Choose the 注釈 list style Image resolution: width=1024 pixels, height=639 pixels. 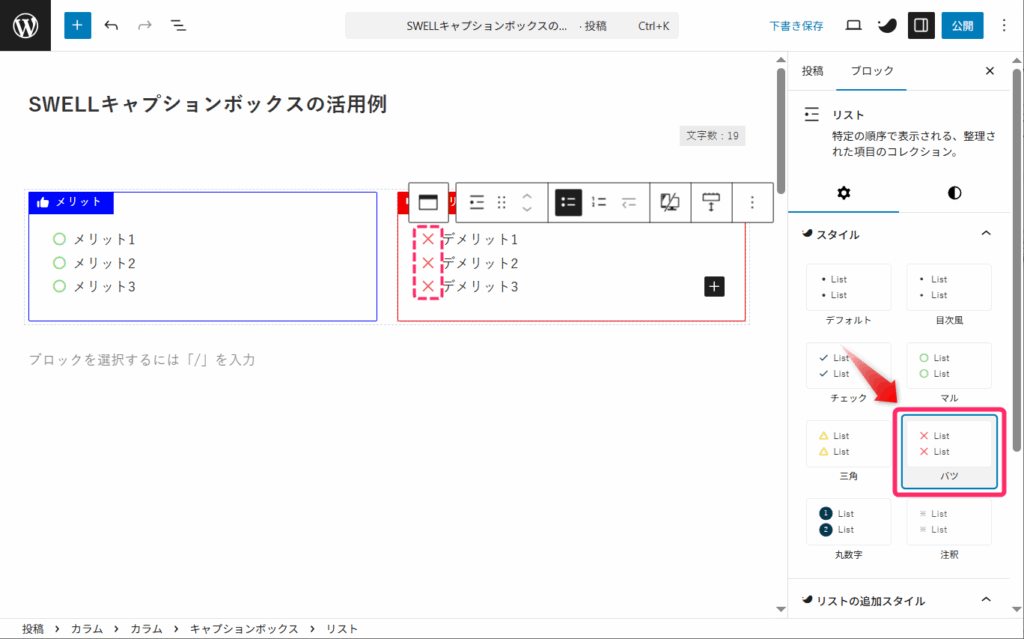pos(949,530)
